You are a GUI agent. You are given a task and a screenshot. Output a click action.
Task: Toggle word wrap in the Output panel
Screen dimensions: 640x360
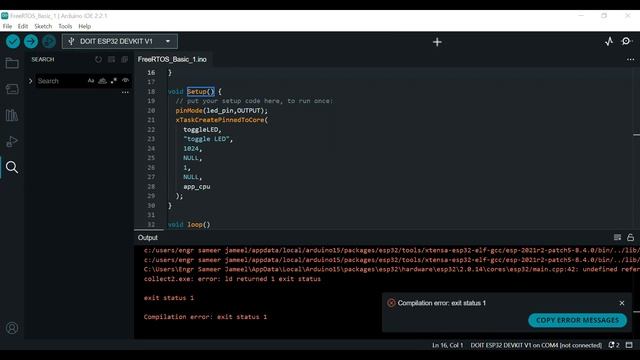pyautogui.click(x=617, y=237)
